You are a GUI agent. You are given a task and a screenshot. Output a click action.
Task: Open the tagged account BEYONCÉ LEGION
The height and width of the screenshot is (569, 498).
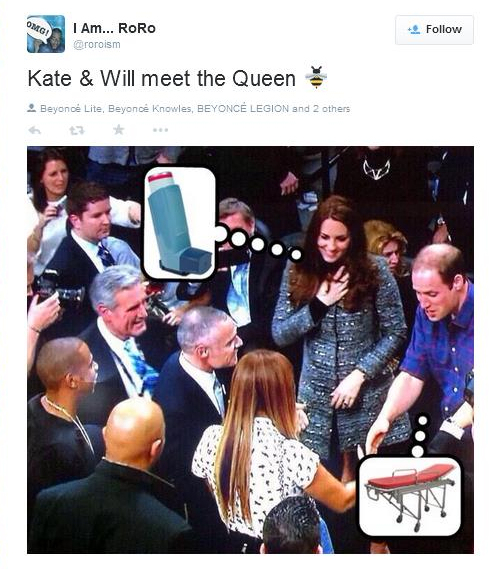point(243,109)
